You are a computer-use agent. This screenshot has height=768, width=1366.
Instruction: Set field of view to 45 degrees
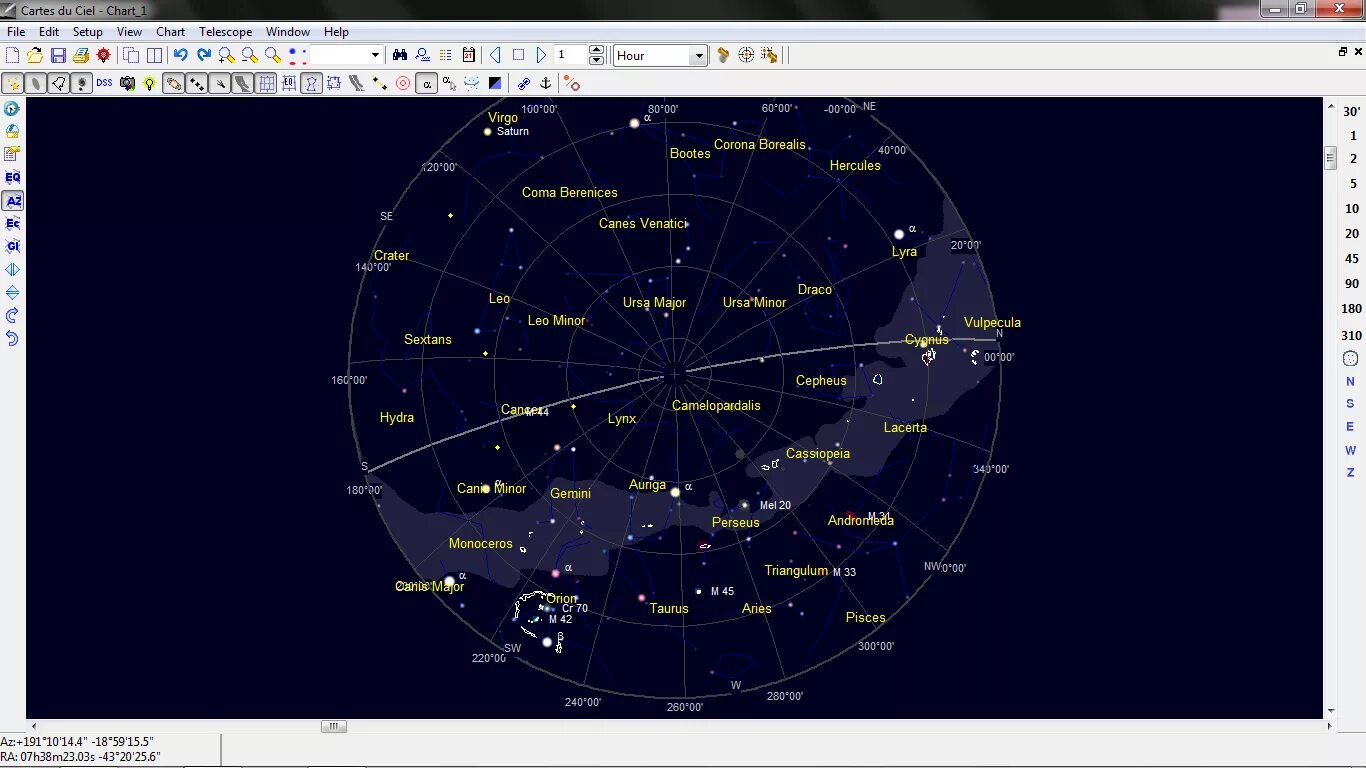point(1352,259)
